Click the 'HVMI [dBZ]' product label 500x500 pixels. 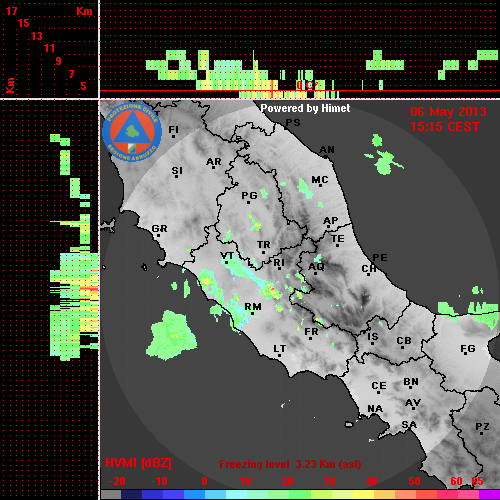pyautogui.click(x=138, y=463)
